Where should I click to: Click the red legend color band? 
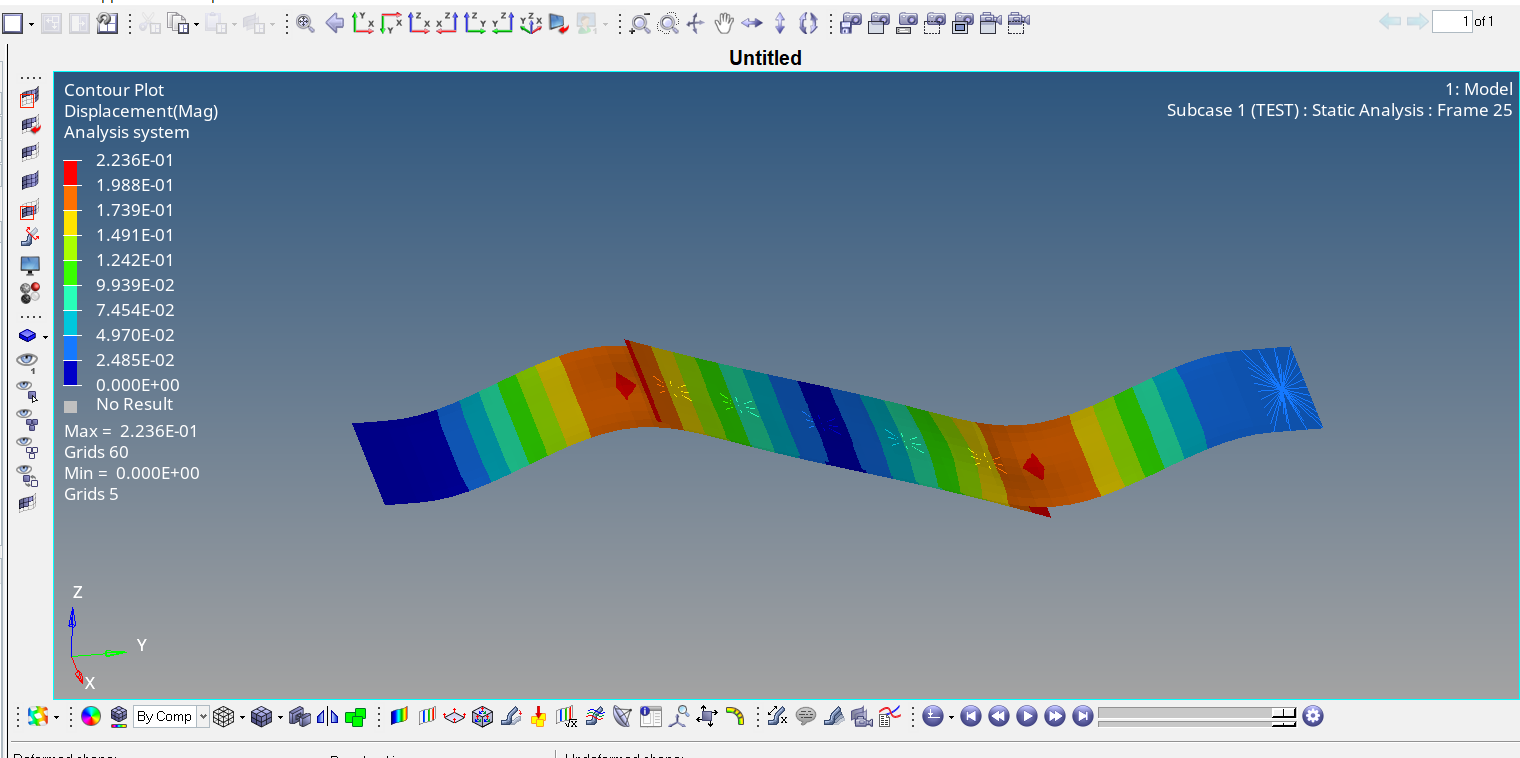click(71, 172)
